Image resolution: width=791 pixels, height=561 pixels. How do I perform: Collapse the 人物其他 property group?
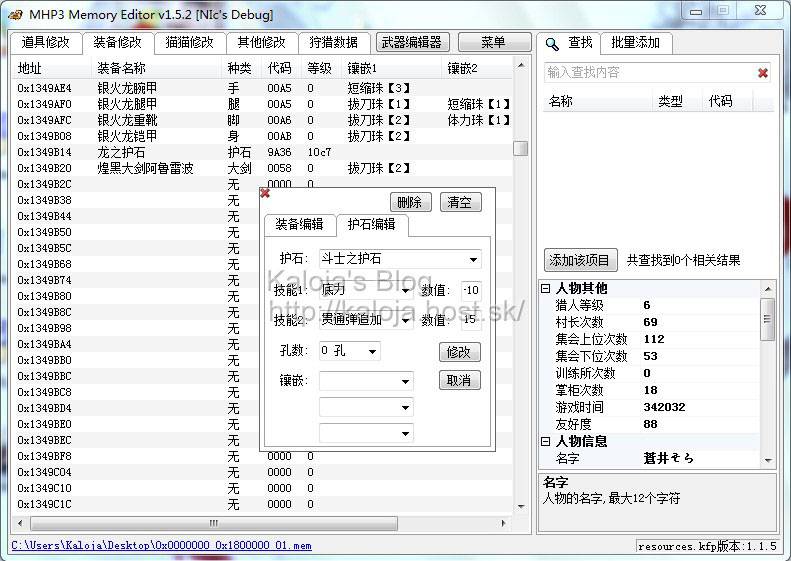(546, 289)
